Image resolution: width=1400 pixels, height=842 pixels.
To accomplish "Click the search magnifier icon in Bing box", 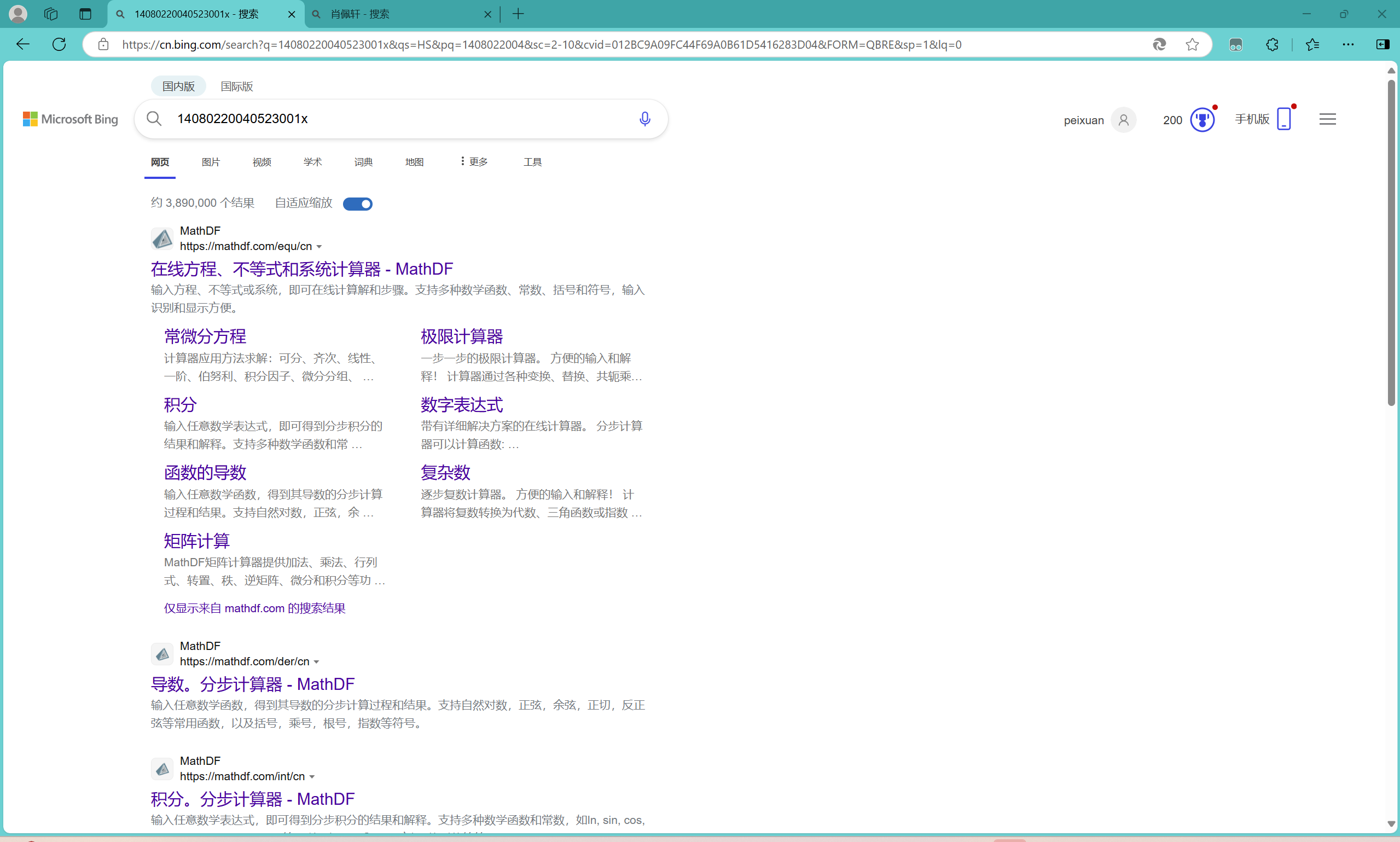I will coord(154,119).
